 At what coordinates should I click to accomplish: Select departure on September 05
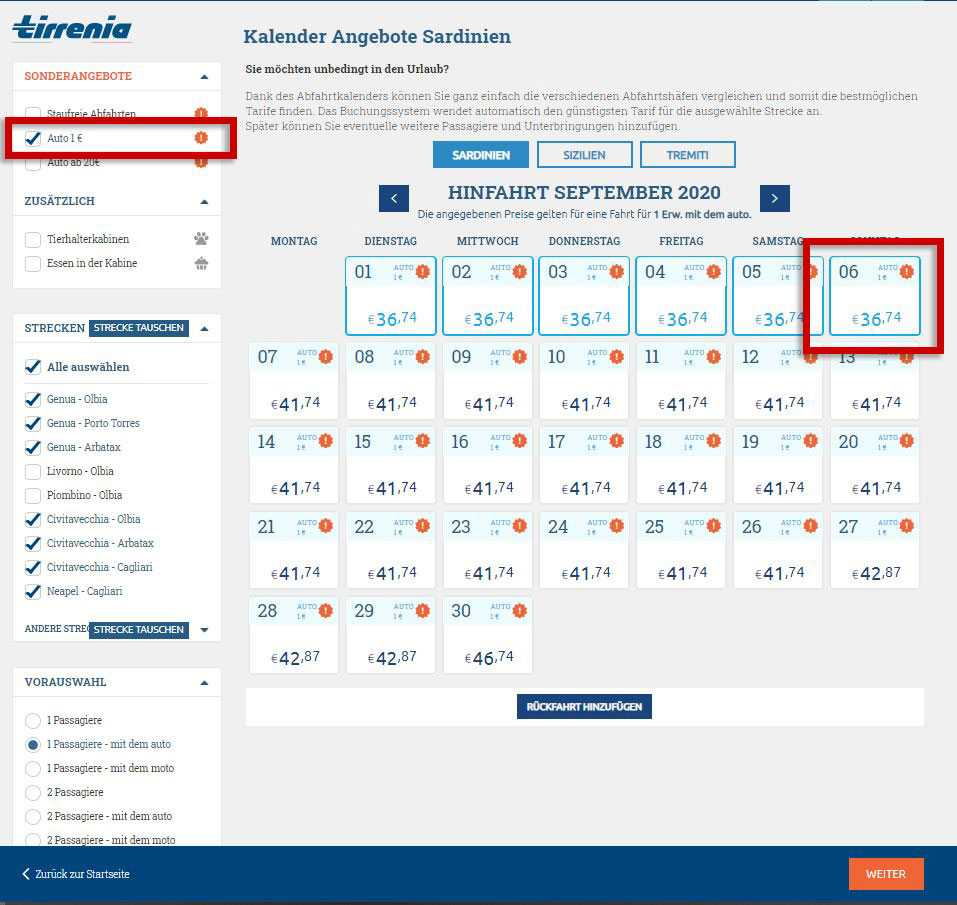click(x=778, y=296)
